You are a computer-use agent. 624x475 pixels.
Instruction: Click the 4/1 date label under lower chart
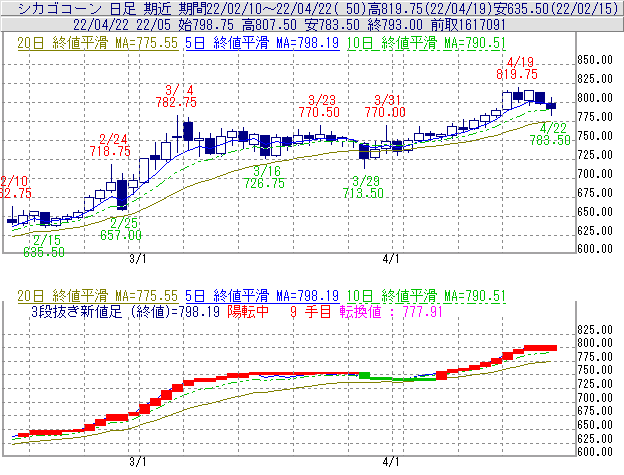click(x=391, y=462)
